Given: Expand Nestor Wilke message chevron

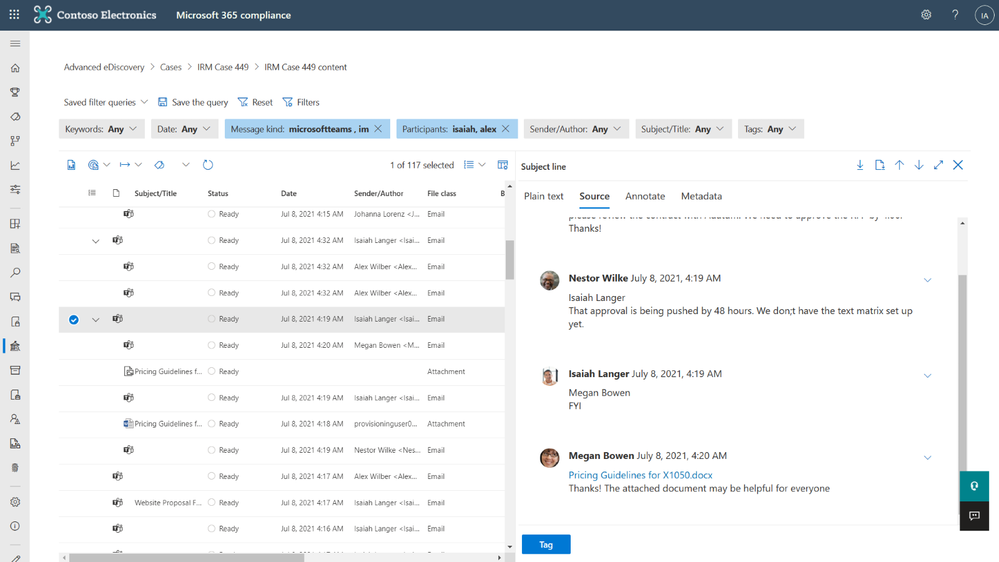Looking at the screenshot, I should 928,280.
